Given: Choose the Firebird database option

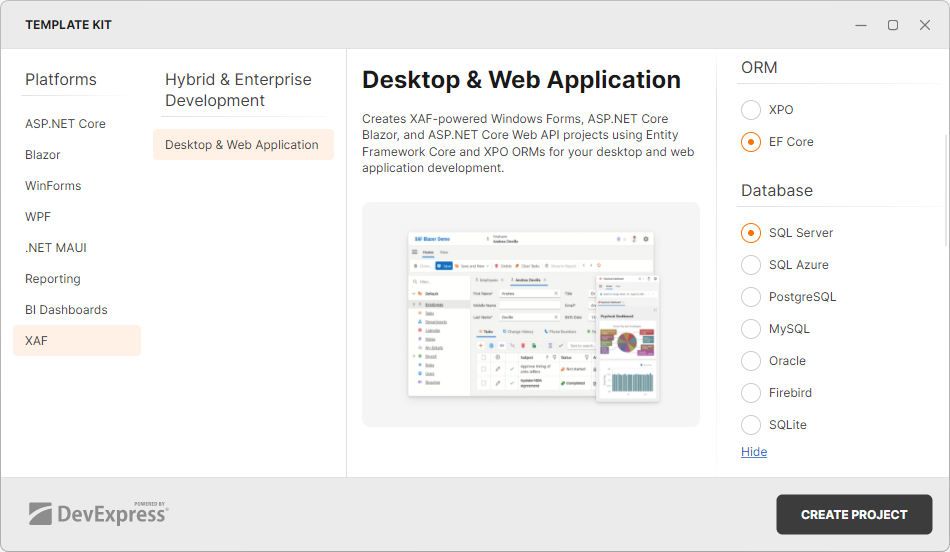Looking at the screenshot, I should pyautogui.click(x=751, y=393).
